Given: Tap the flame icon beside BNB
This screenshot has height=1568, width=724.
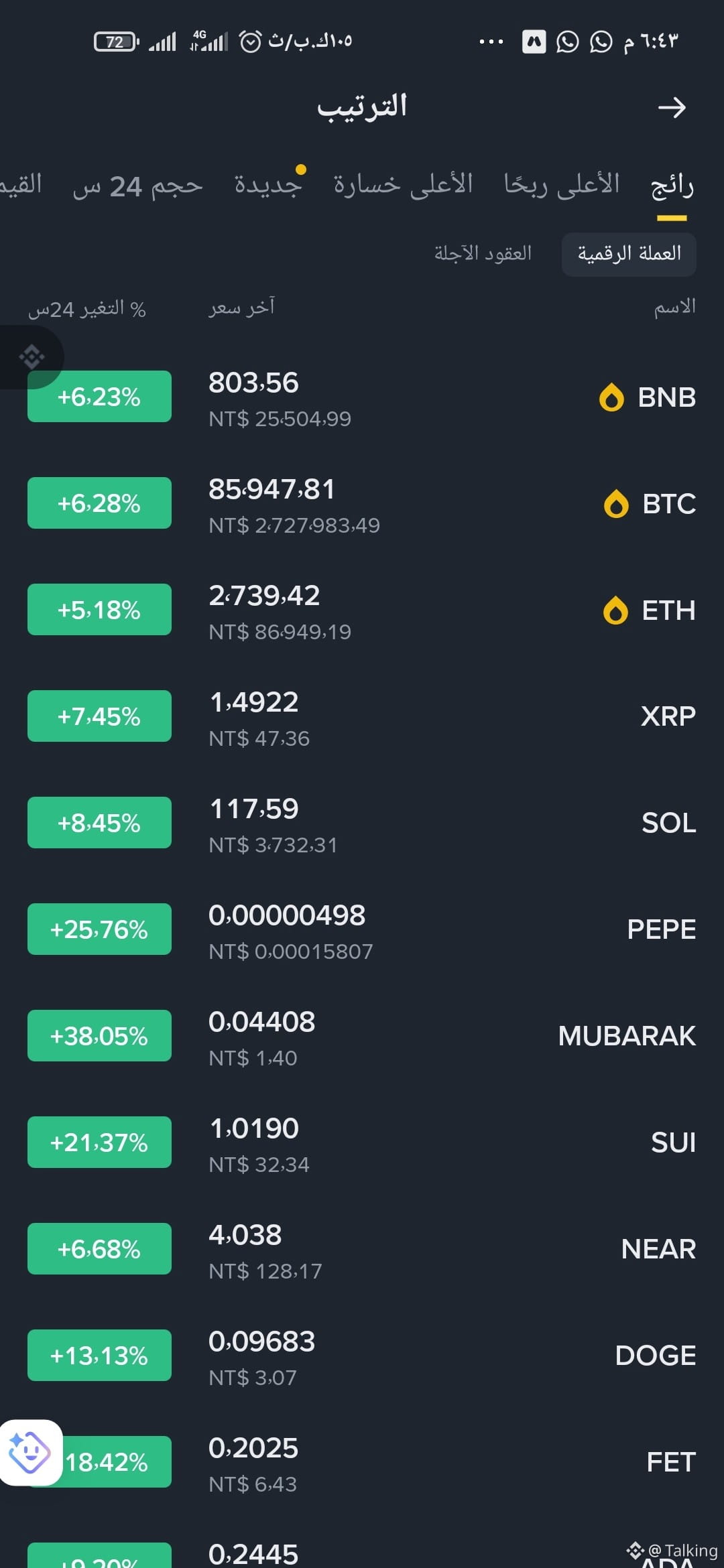Looking at the screenshot, I should 611,397.
